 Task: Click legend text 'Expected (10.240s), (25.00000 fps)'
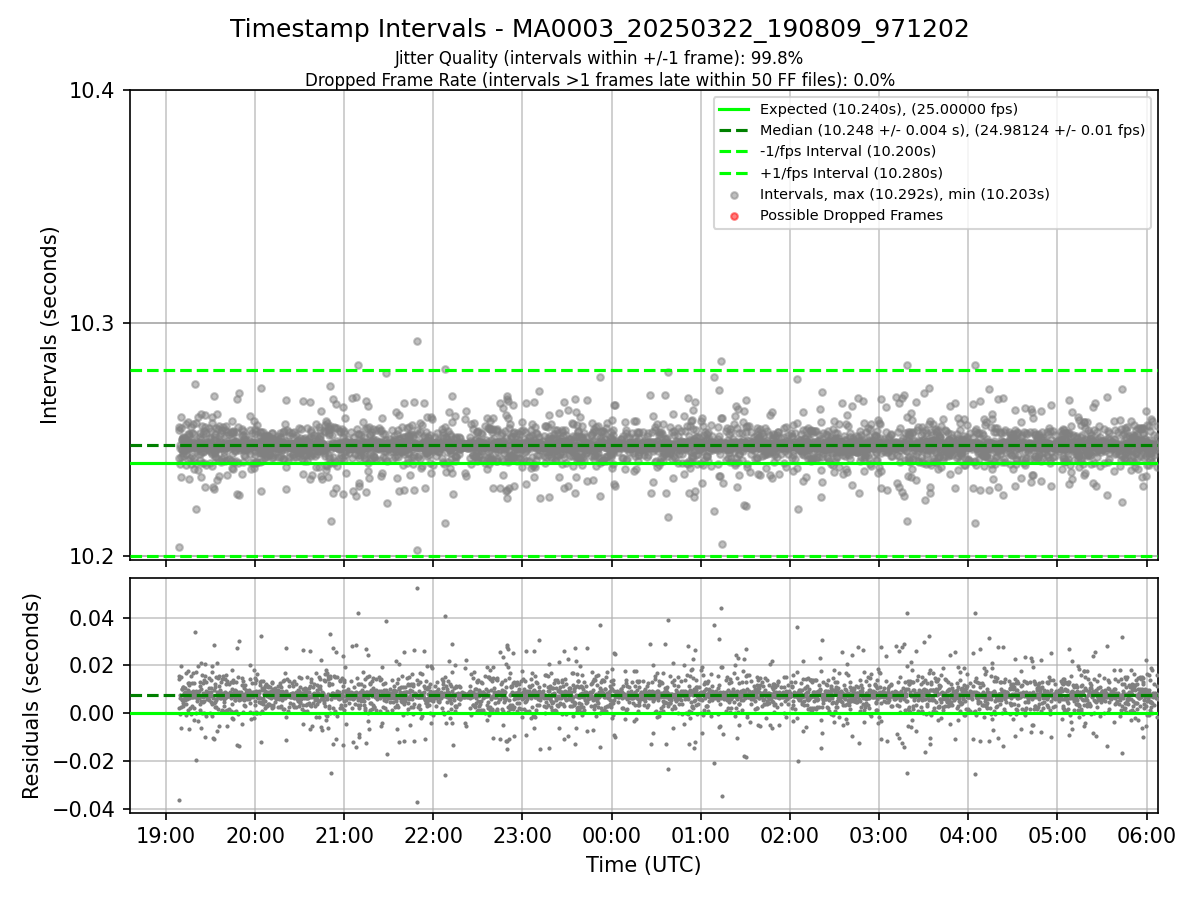889,109
